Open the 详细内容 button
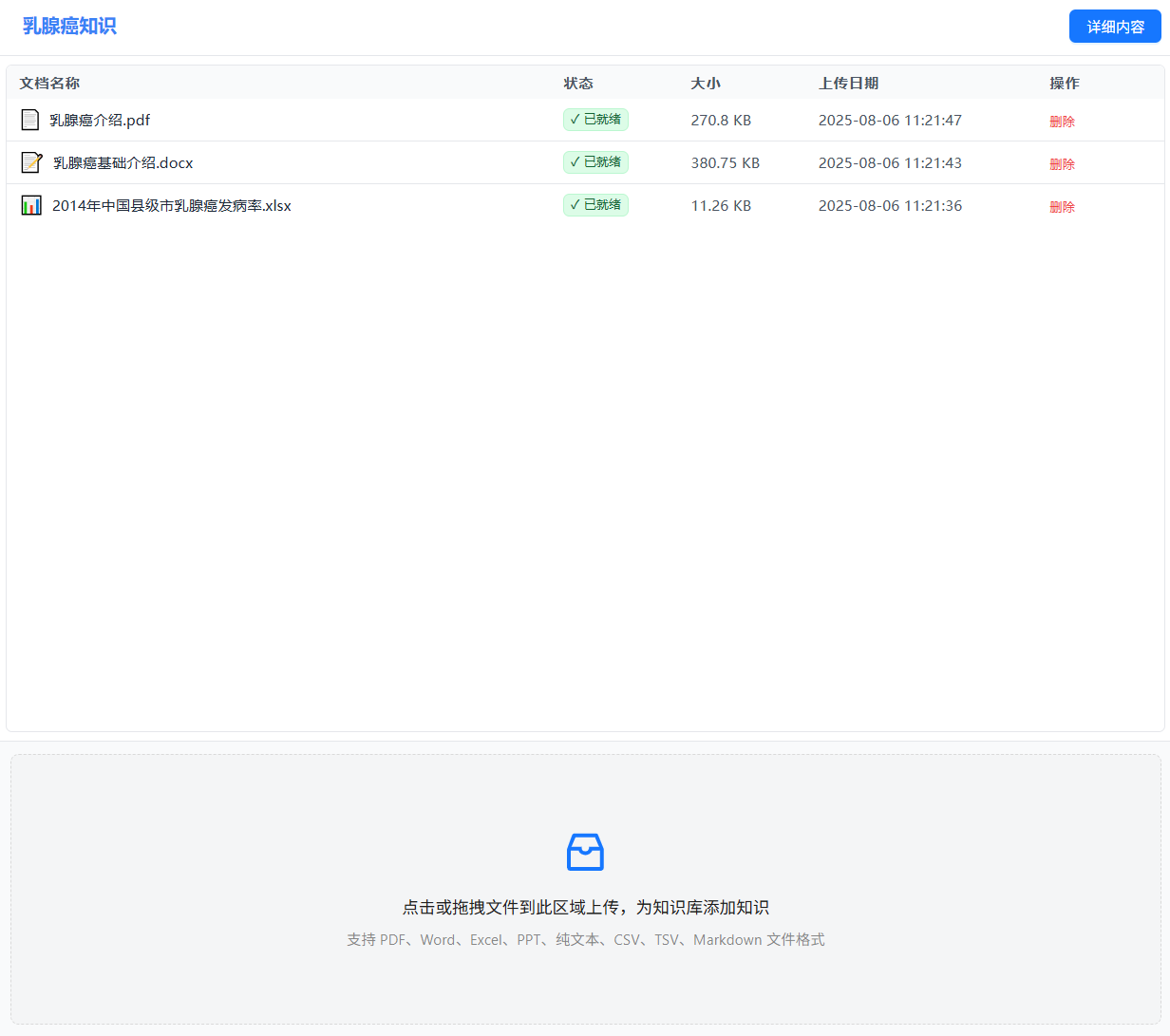Screen dimensions: 1170x1036 pyautogui.click(x=1115, y=27)
